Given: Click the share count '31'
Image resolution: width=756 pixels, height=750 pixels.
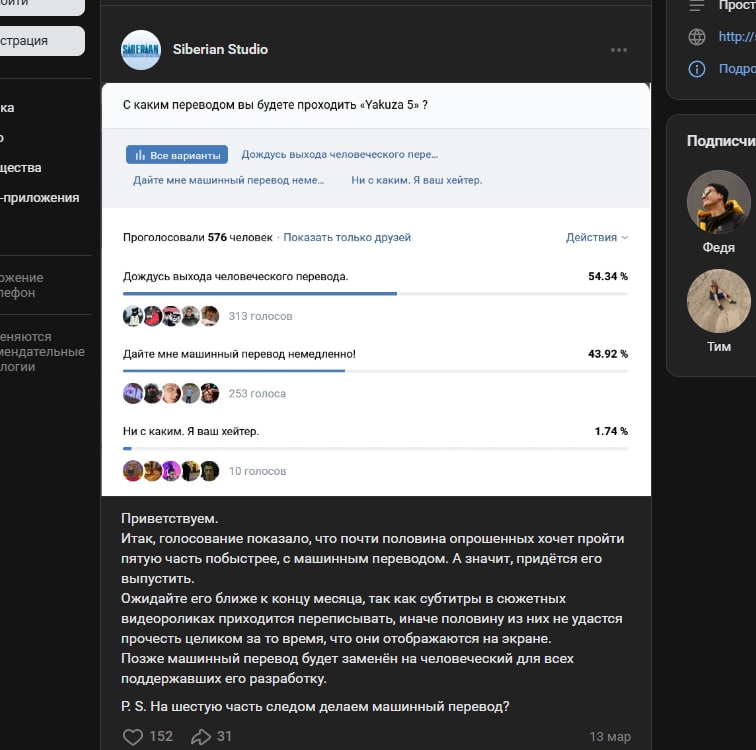Looking at the screenshot, I should tap(224, 737).
